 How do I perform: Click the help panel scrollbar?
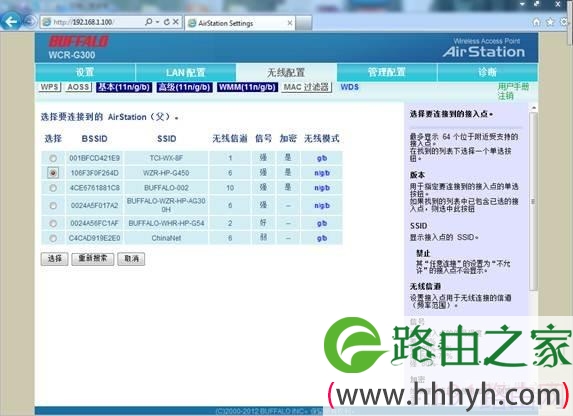(533, 201)
